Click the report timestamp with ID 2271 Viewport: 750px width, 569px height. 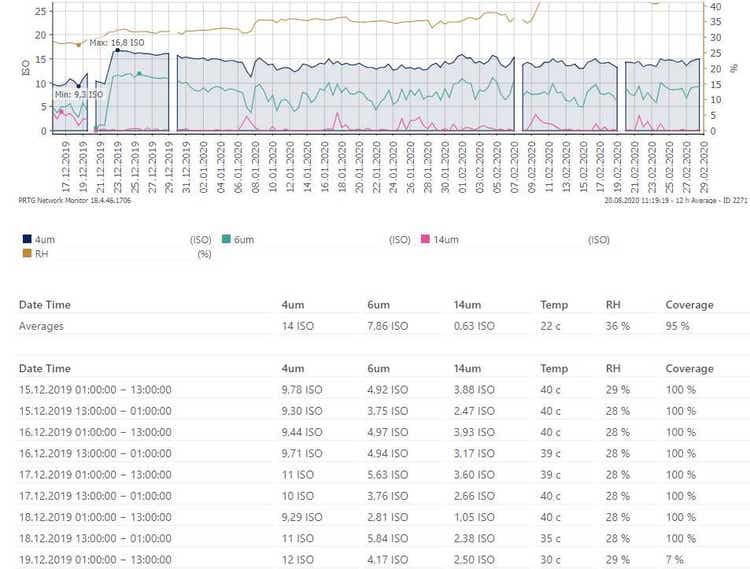[676, 200]
